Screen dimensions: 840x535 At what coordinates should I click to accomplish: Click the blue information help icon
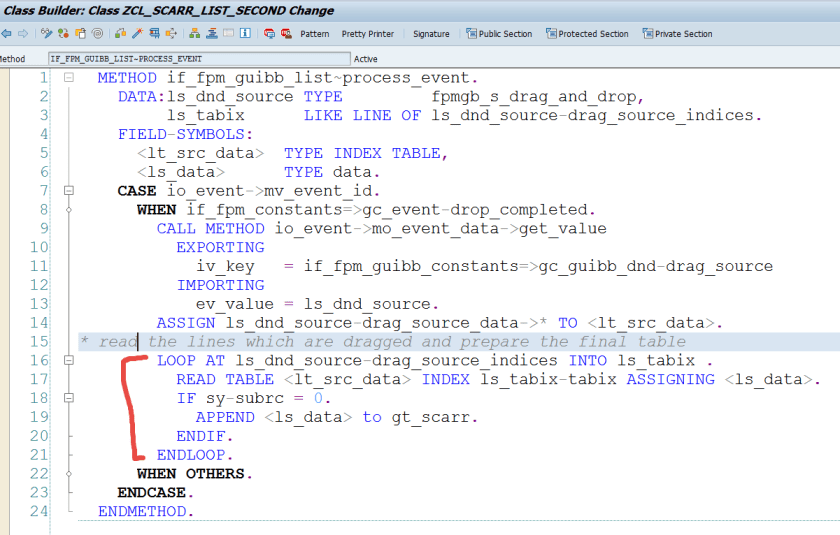click(x=247, y=34)
